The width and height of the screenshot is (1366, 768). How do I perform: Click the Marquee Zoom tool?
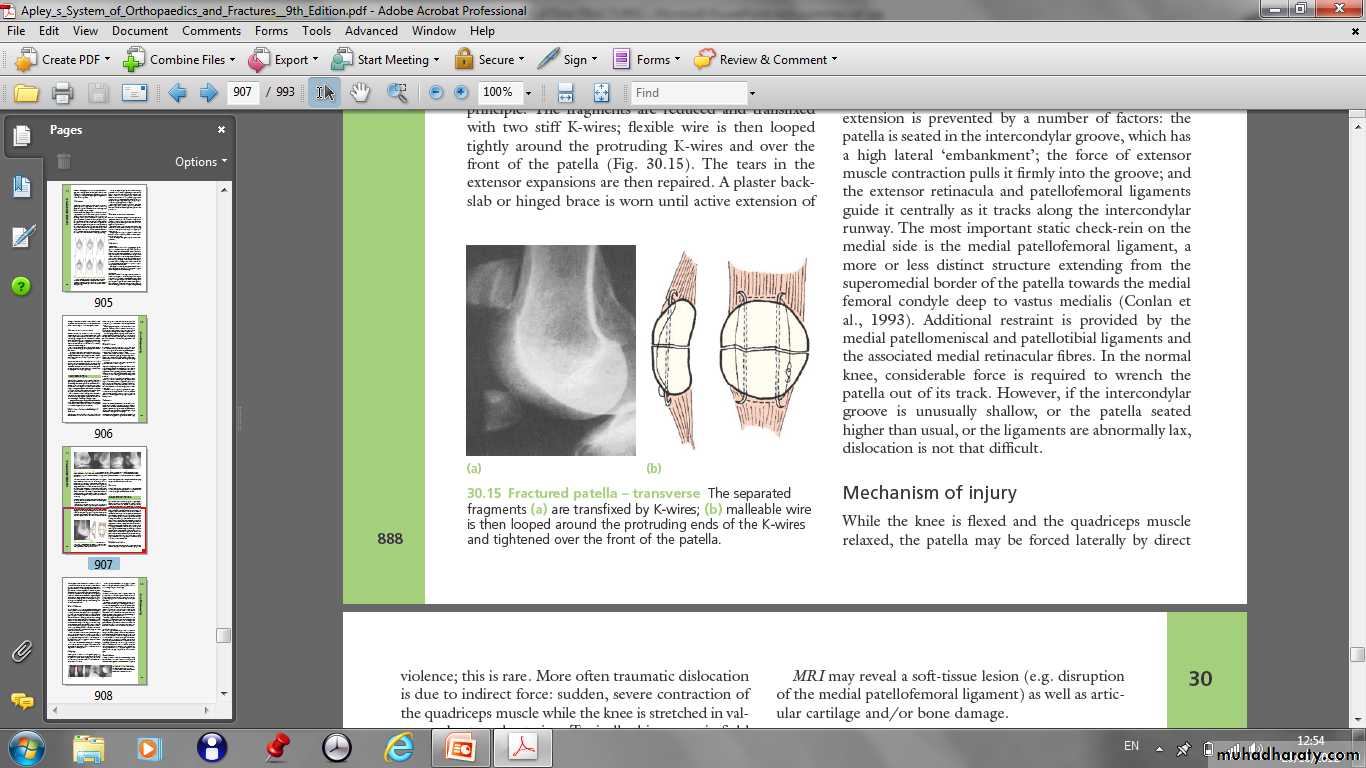[x=397, y=93]
